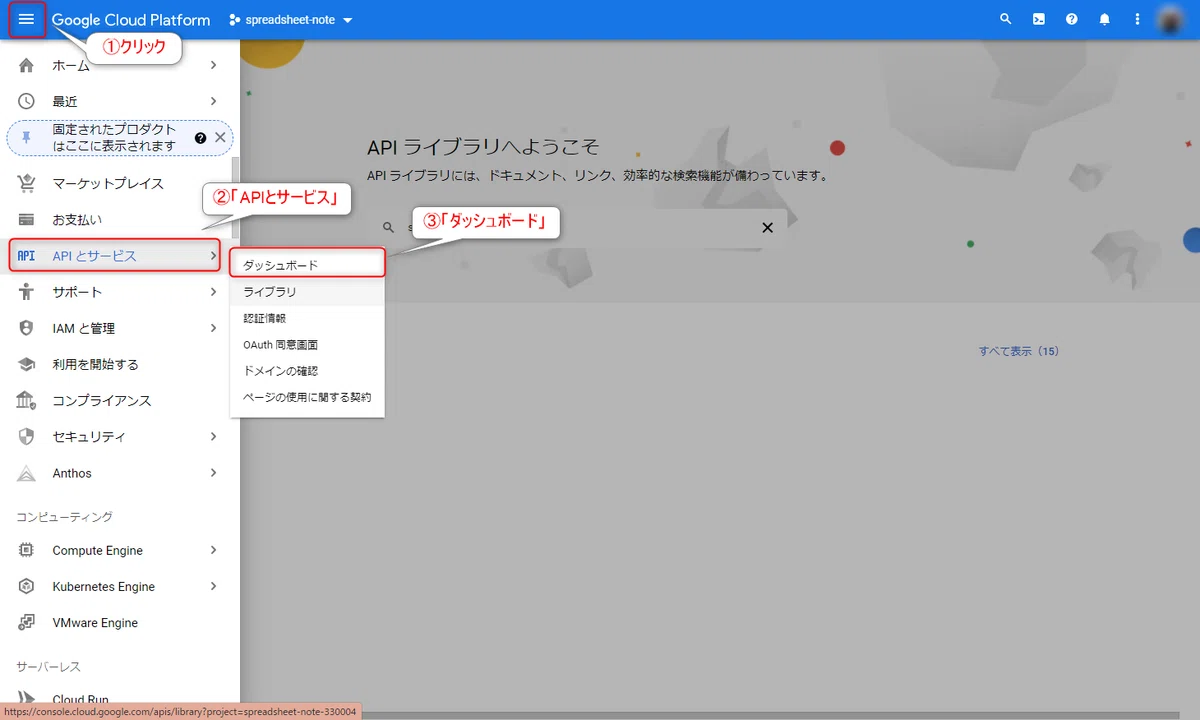Viewport: 1200px width, 720px height.
Task: Click the IAM と管理 shield icon
Action: (27, 328)
